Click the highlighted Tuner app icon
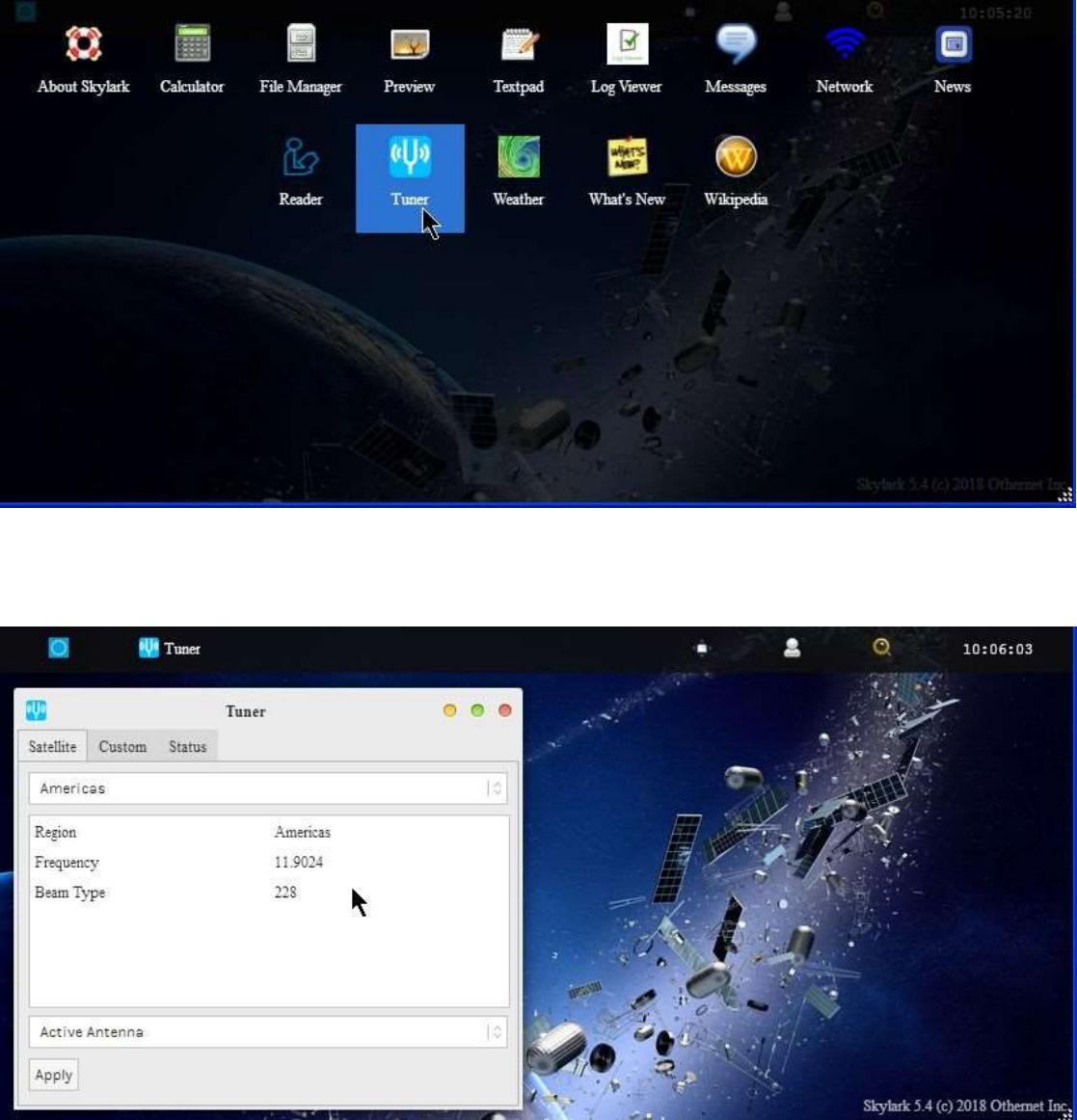Screen dimensions: 1077x1120 pyautogui.click(x=410, y=178)
